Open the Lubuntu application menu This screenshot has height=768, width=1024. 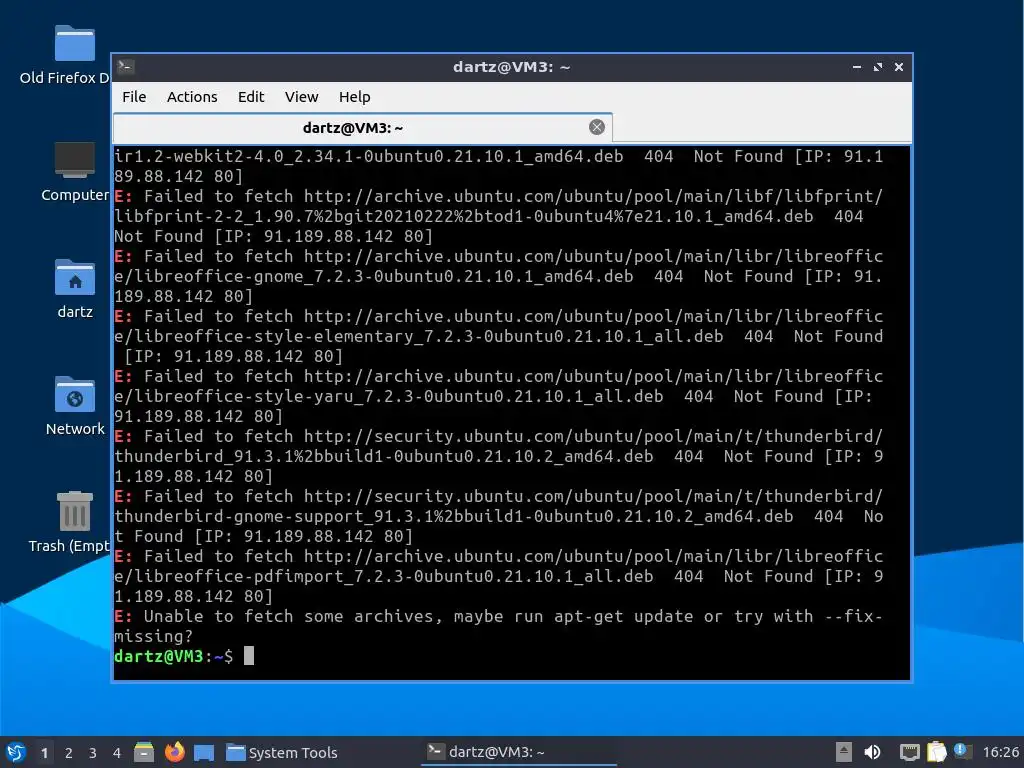coord(15,752)
